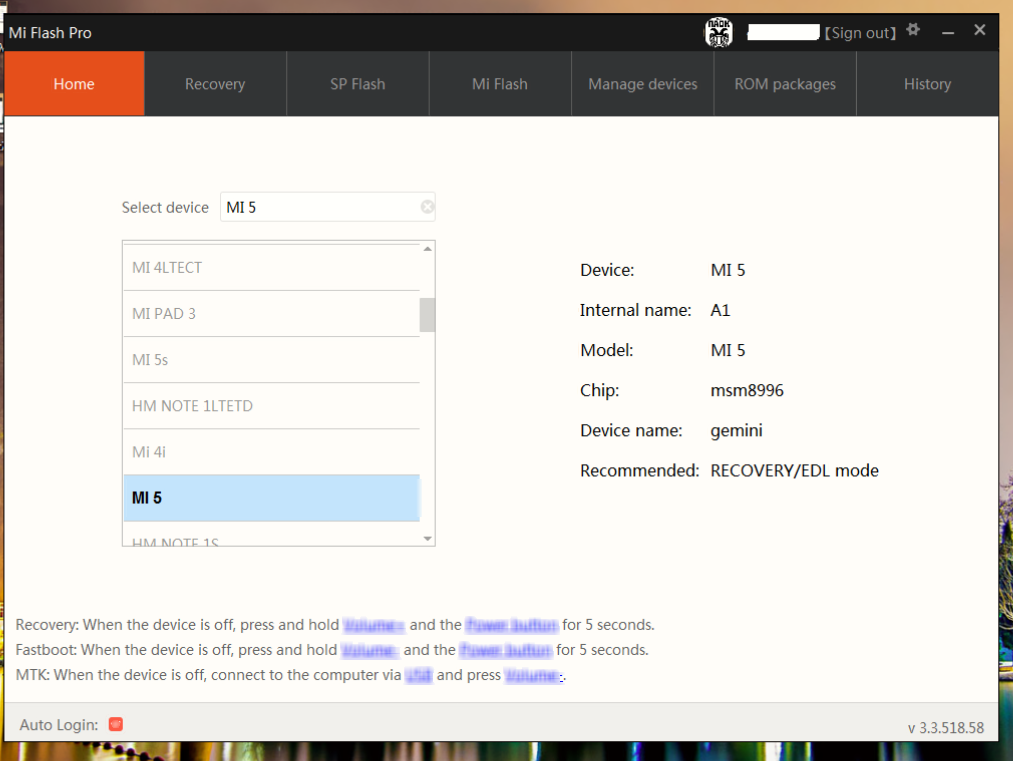Pick Mi 4i from the device list
The width and height of the screenshot is (1013, 761).
pos(270,452)
